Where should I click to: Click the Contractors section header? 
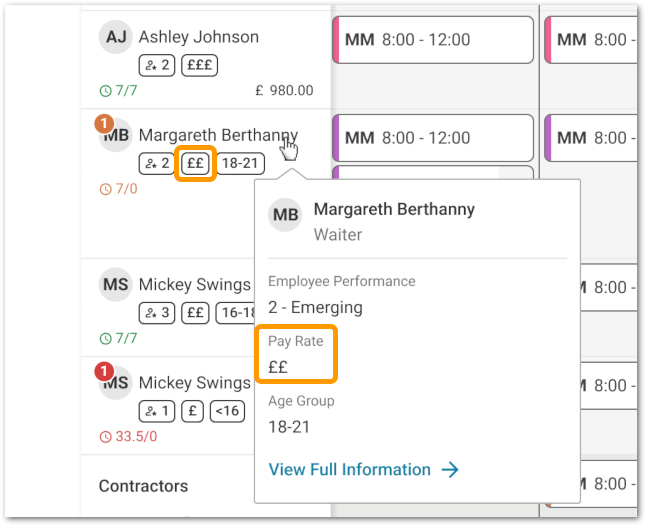143,486
